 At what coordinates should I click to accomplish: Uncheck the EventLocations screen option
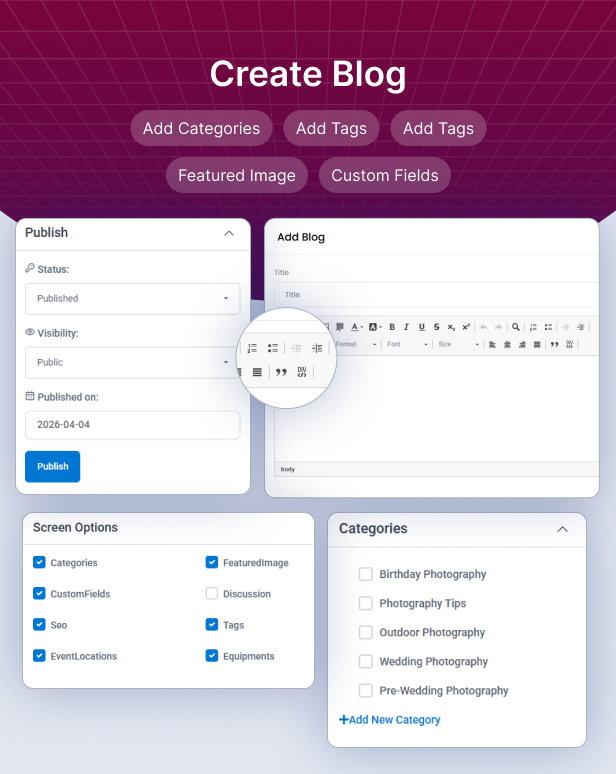tap(39, 656)
